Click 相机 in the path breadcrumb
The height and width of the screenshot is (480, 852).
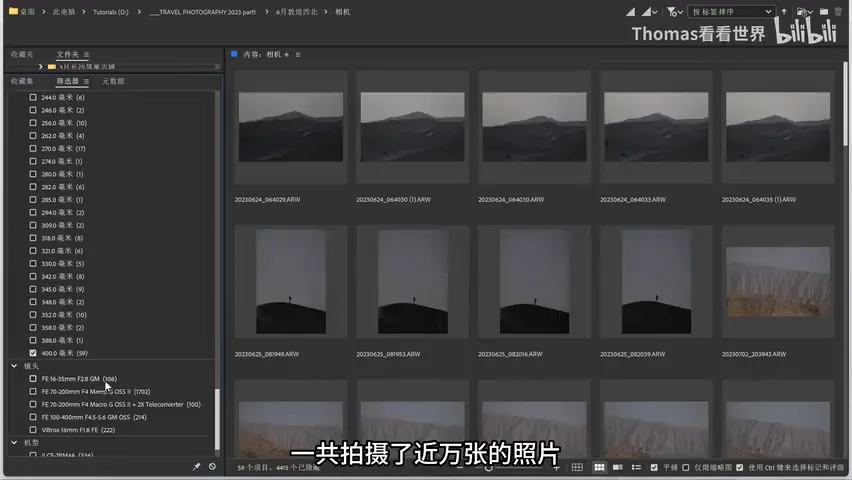pos(342,11)
